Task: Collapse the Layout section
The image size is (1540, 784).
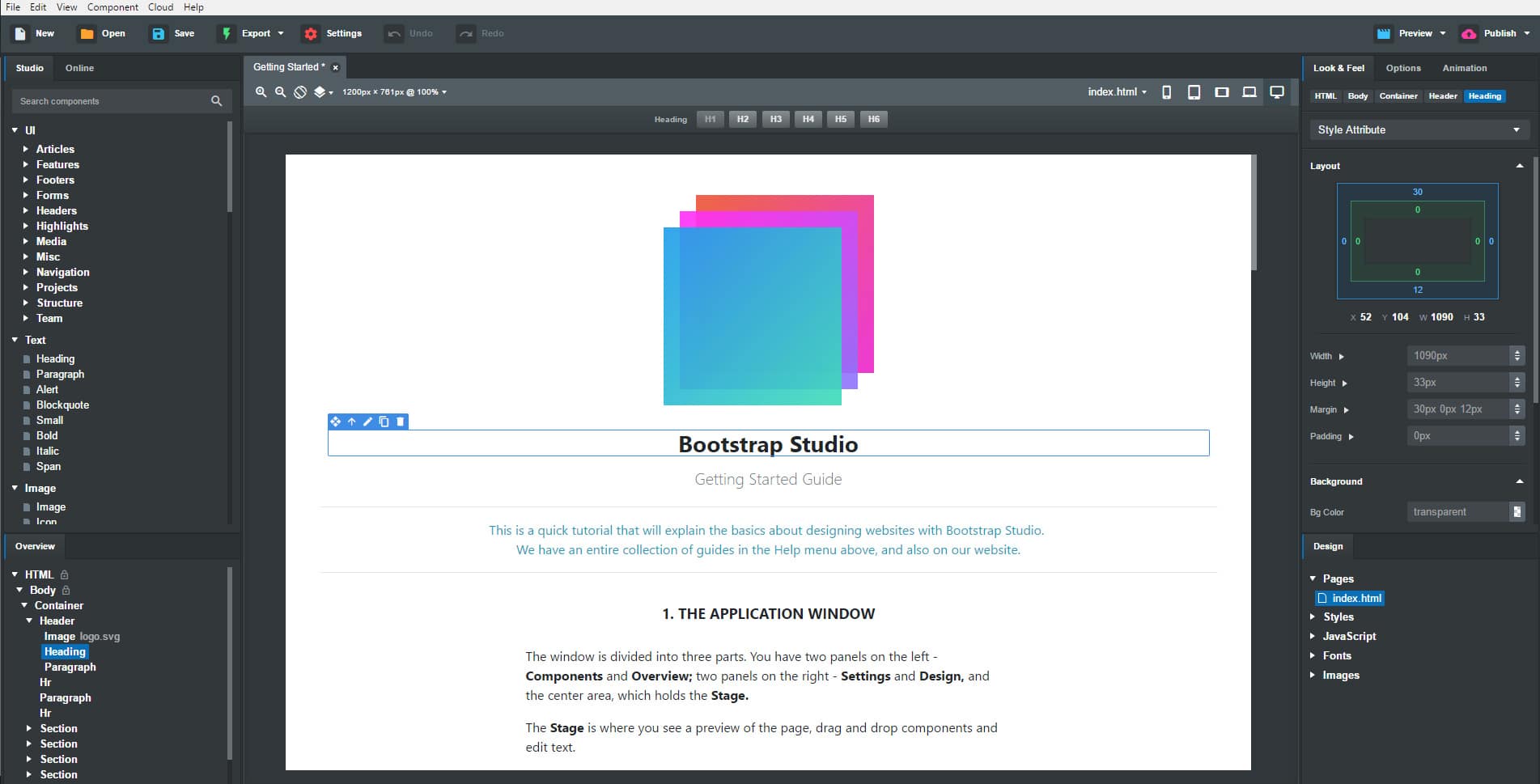Action: (1519, 166)
